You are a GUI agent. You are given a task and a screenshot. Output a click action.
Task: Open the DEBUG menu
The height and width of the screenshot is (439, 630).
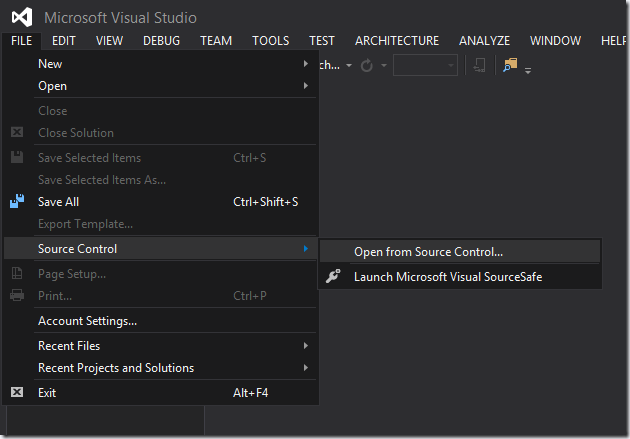tap(161, 41)
